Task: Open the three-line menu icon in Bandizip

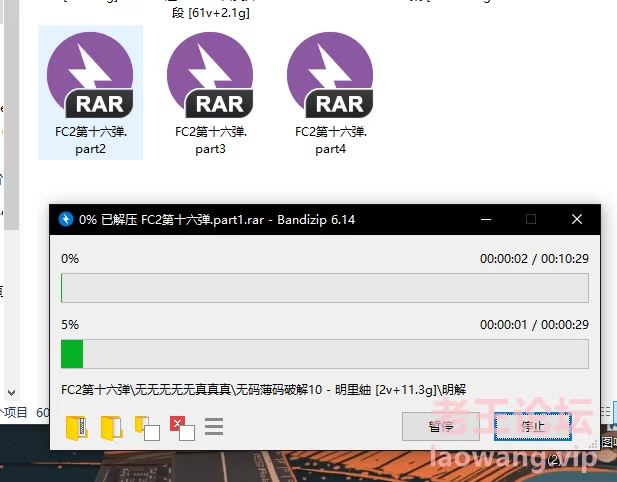Action: [214, 427]
